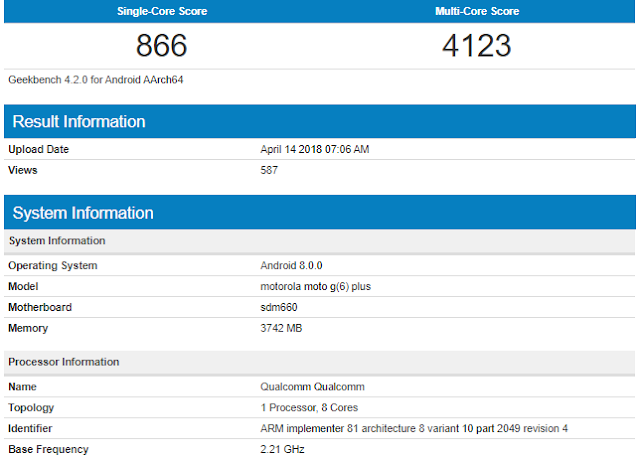Click the Memory label
This screenshot has height=462, width=640.
[x=28, y=328]
